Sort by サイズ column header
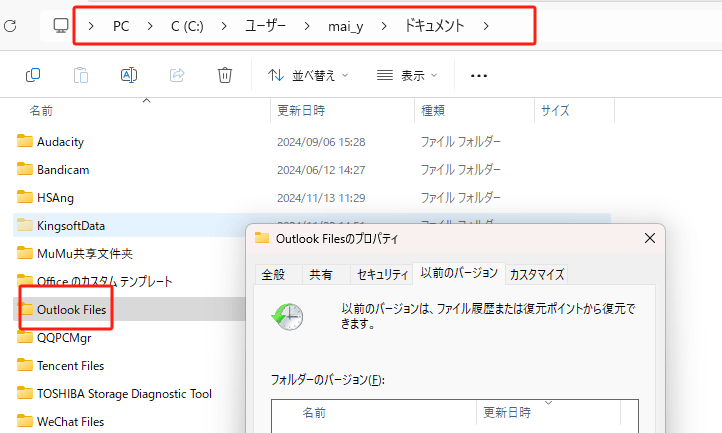Image resolution: width=722 pixels, height=433 pixels. click(x=555, y=111)
